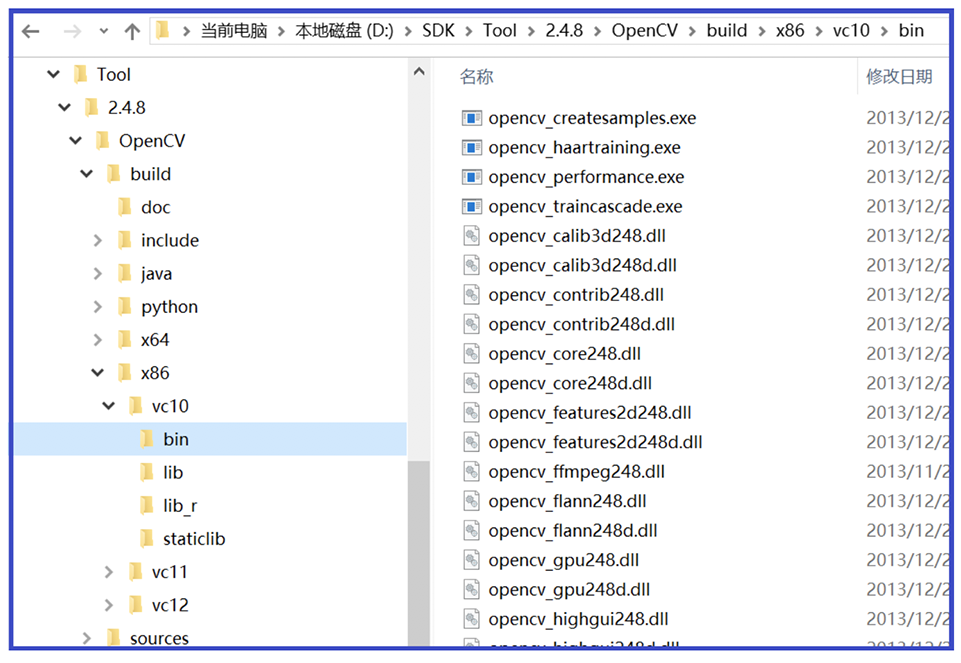This screenshot has height=663, width=961.
Task: Select opencv_features2d248d.dll file icon
Action: tap(471, 442)
